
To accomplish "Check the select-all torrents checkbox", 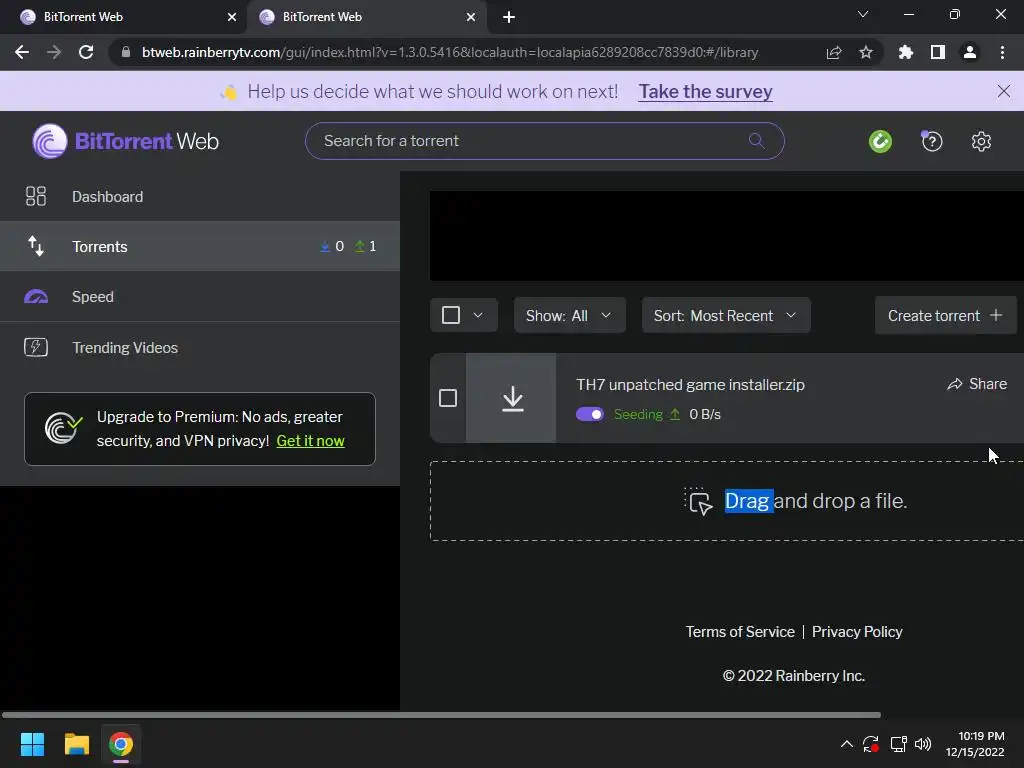I will click(451, 315).
